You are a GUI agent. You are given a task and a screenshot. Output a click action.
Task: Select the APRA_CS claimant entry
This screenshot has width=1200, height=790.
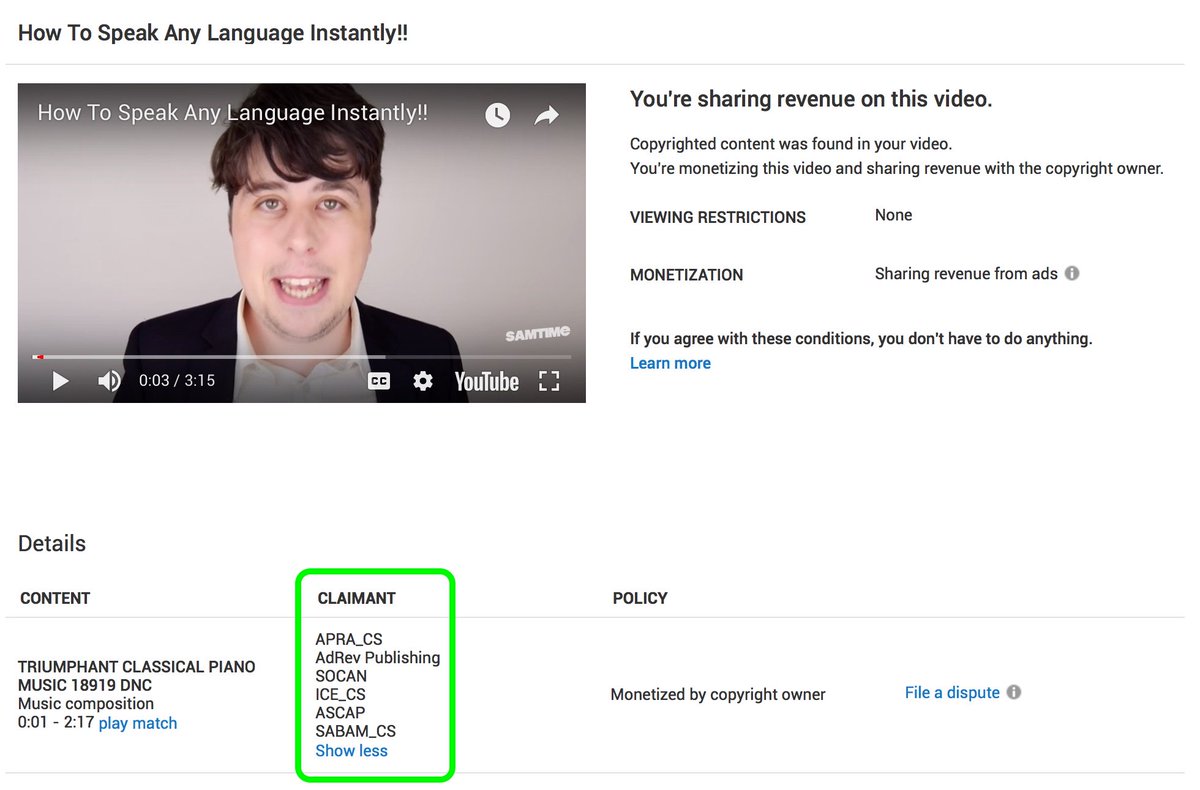click(x=349, y=639)
